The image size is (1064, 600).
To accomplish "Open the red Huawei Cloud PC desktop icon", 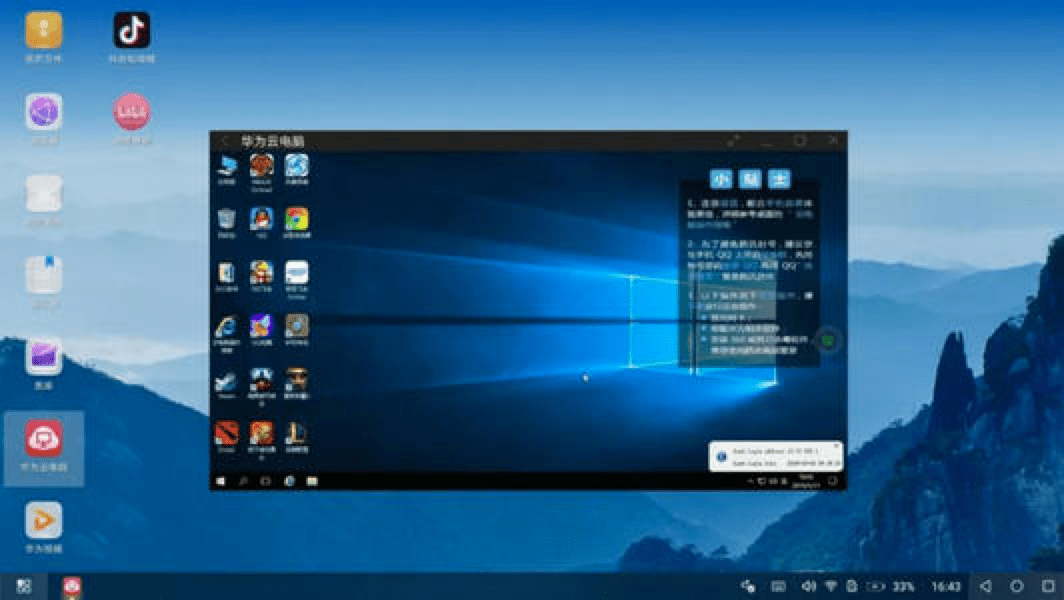I will (44, 438).
